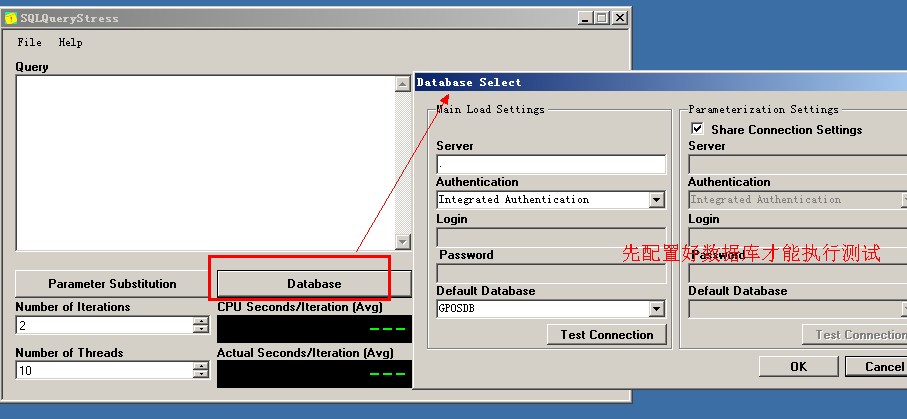Increase Number of Threads with up spinner
907x419 pixels.
(x=201, y=366)
